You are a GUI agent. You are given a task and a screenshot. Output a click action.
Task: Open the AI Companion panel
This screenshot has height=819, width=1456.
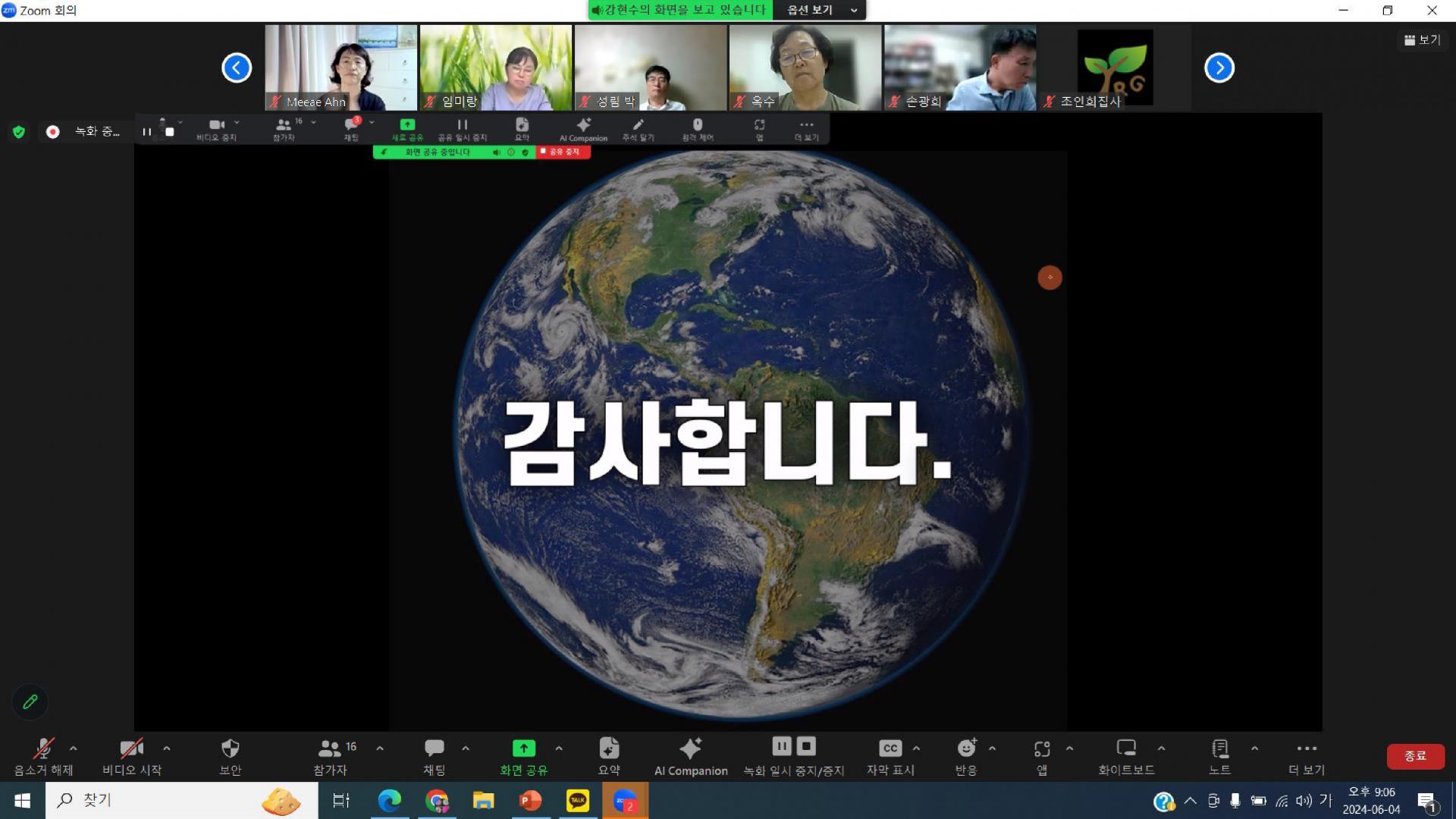point(690,756)
